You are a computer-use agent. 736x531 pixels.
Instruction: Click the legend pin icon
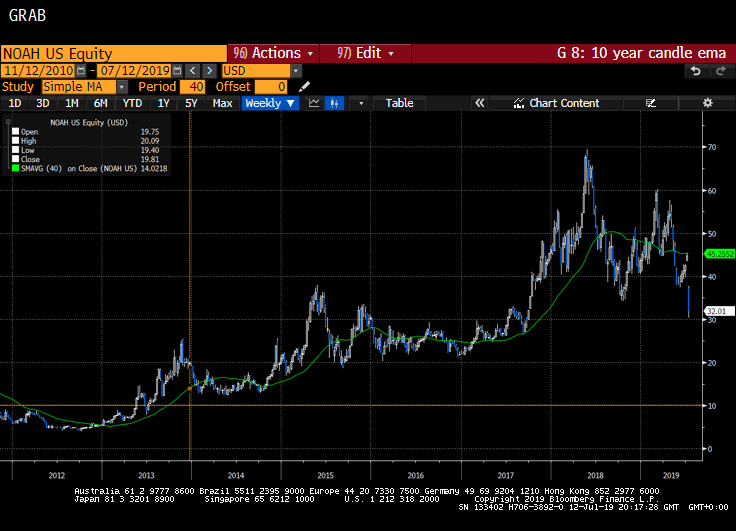point(8,122)
